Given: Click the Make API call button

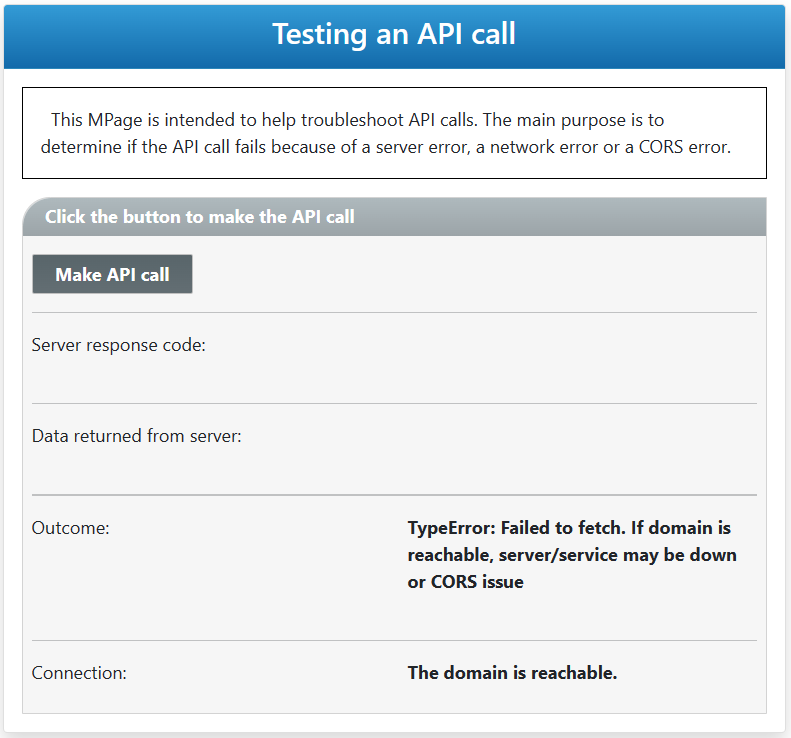Looking at the screenshot, I should click(x=112, y=274).
